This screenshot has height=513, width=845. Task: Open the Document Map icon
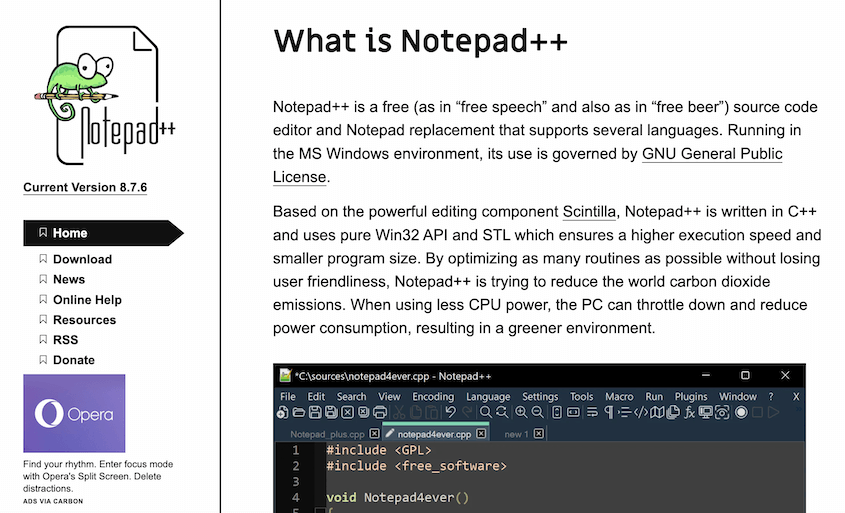click(657, 412)
